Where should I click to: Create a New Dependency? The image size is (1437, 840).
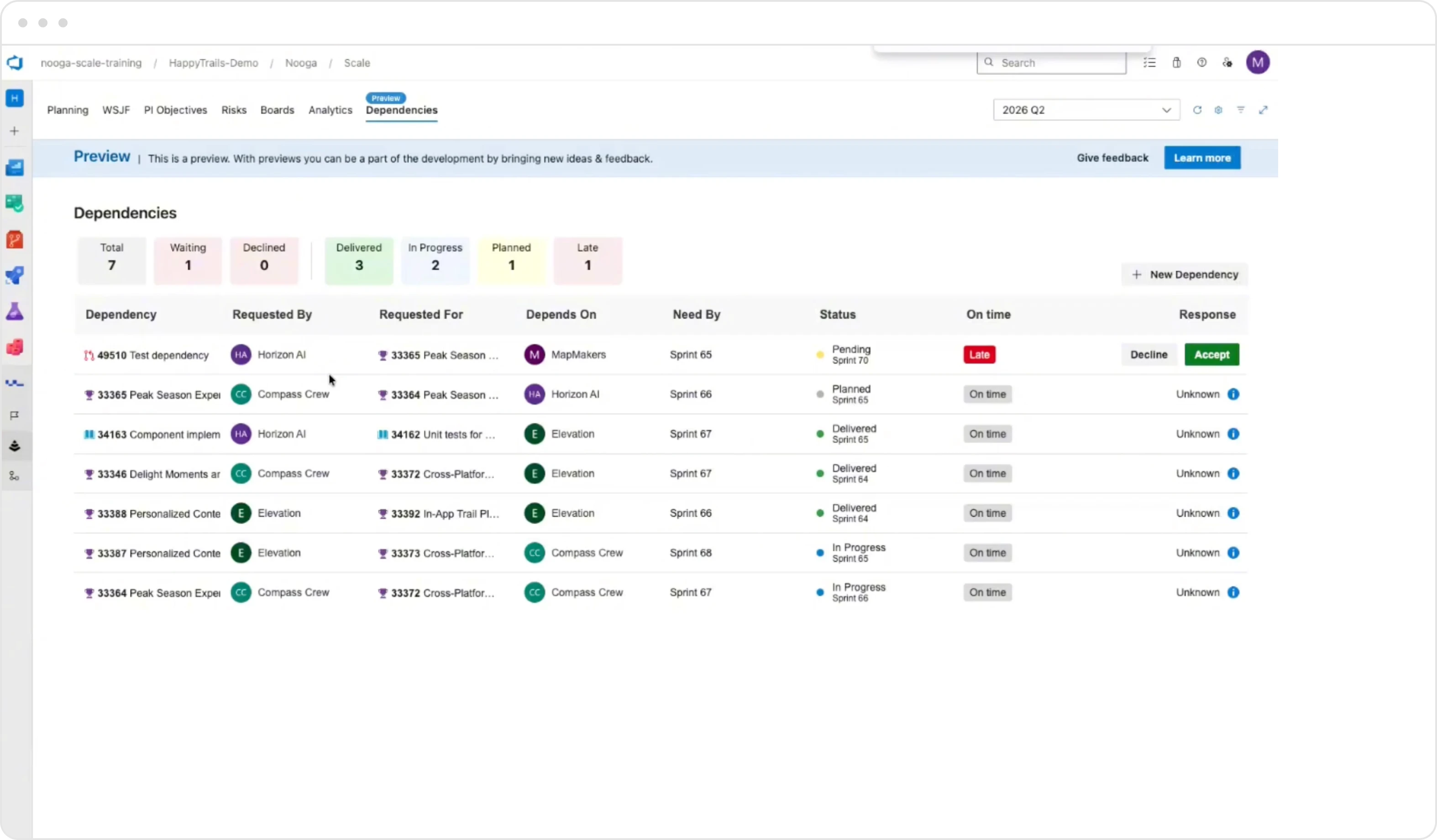point(1185,275)
